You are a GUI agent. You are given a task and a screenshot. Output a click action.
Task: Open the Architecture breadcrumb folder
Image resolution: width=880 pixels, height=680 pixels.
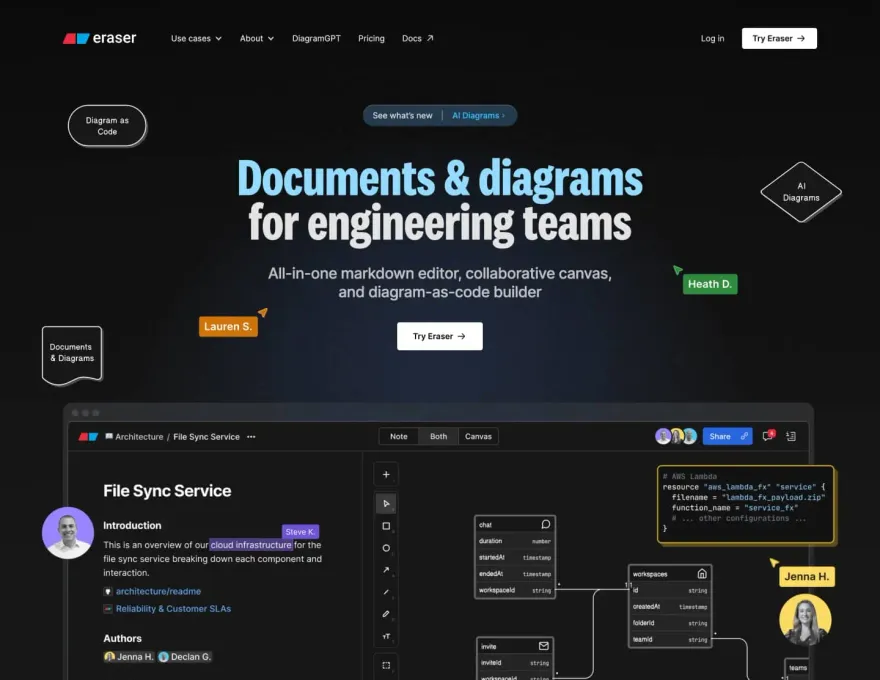point(134,437)
